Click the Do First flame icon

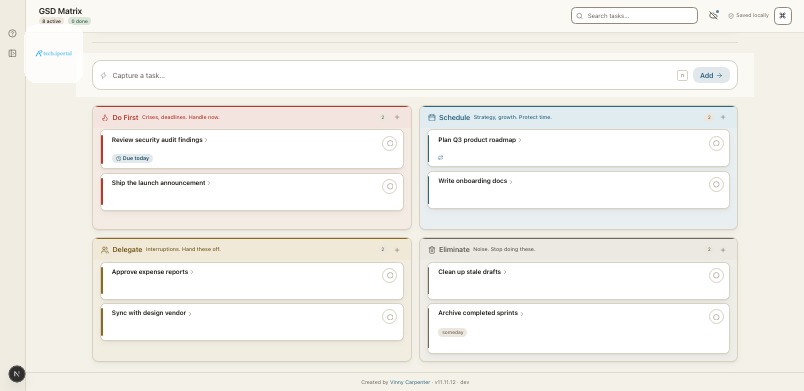pyautogui.click(x=105, y=117)
